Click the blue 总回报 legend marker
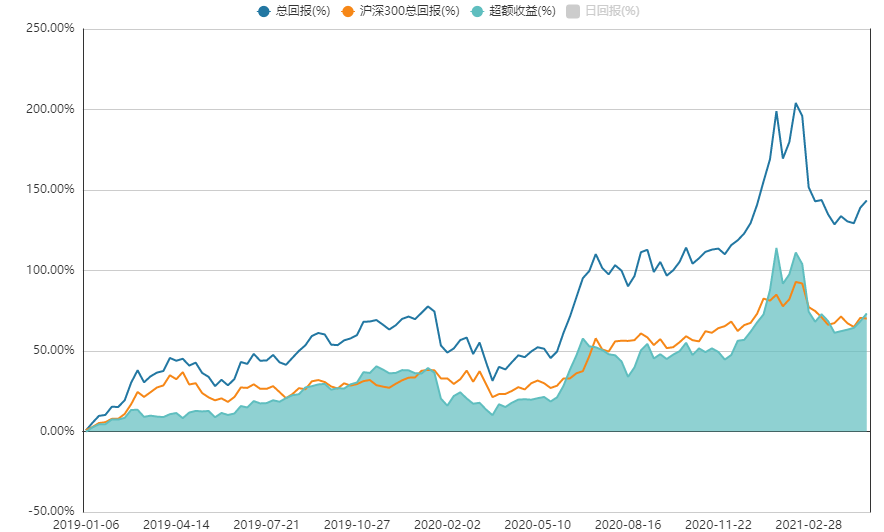Screen dimensions: 884x532 point(263,11)
